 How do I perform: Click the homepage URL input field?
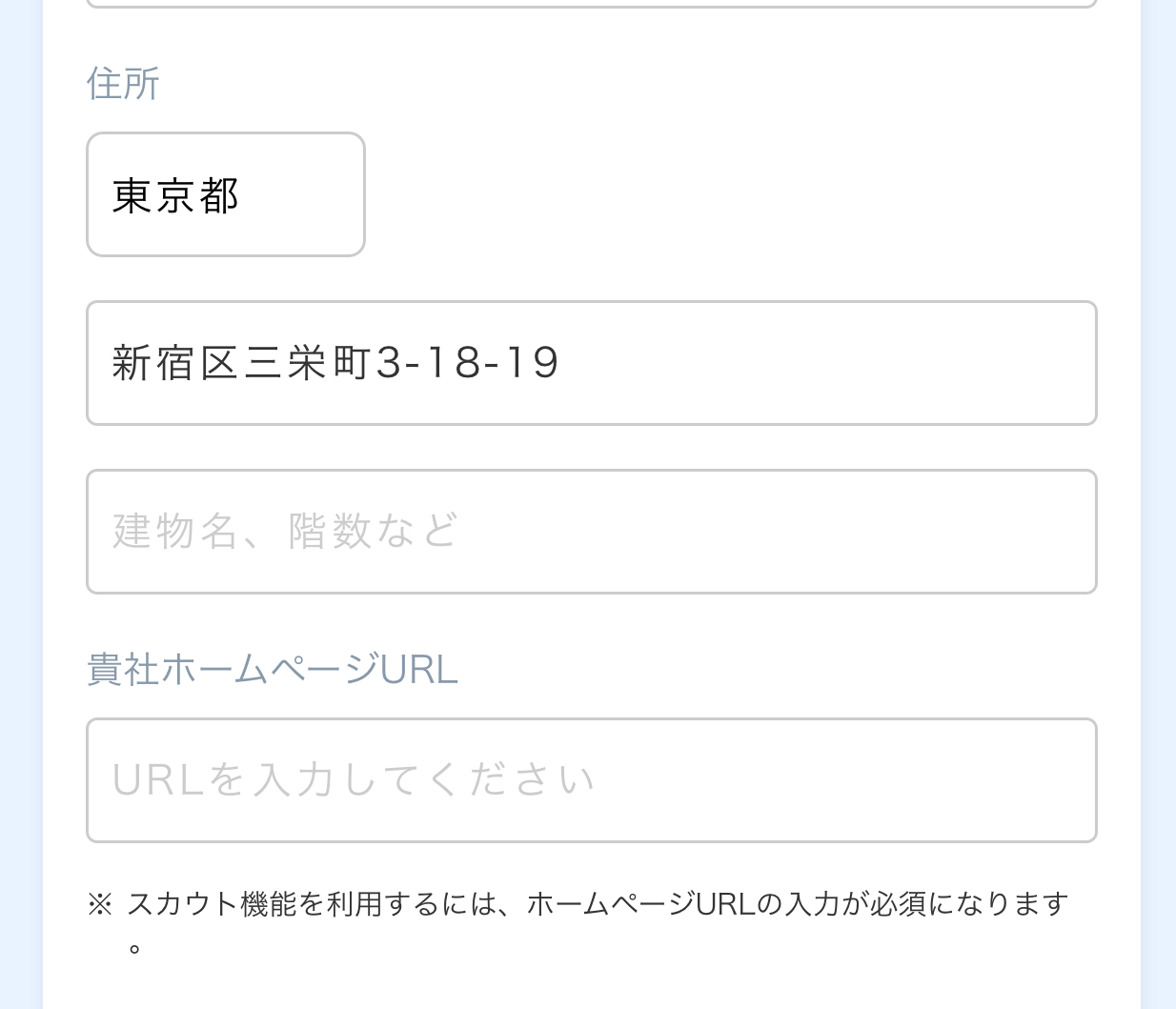591,780
